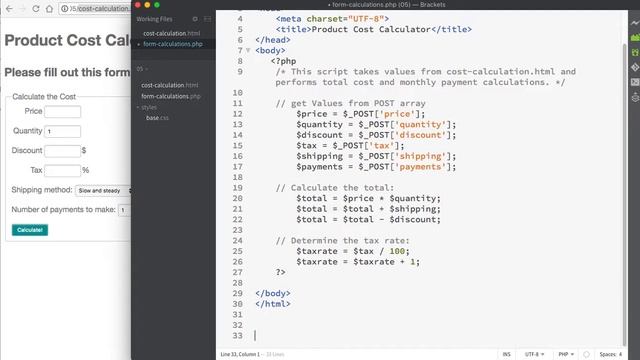Click the $total = $total - $discount line
The width and height of the screenshot is (640, 360).
pos(369,220)
